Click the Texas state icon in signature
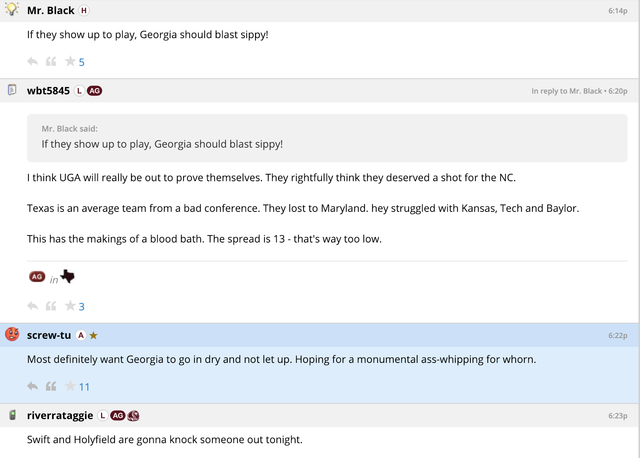 click(67, 277)
